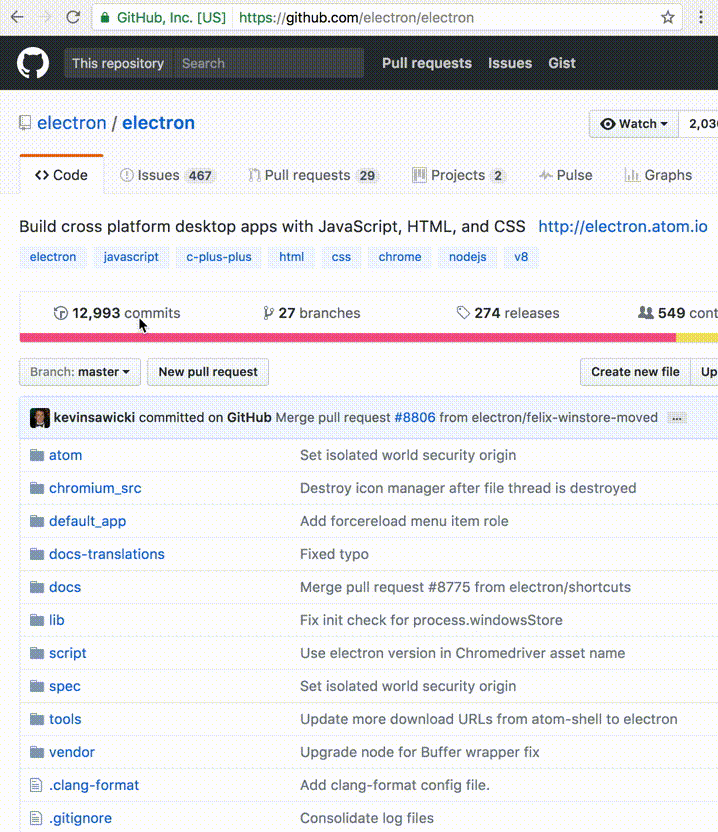Open the Chrome three-dot menu
718x832 pixels.
701,18
